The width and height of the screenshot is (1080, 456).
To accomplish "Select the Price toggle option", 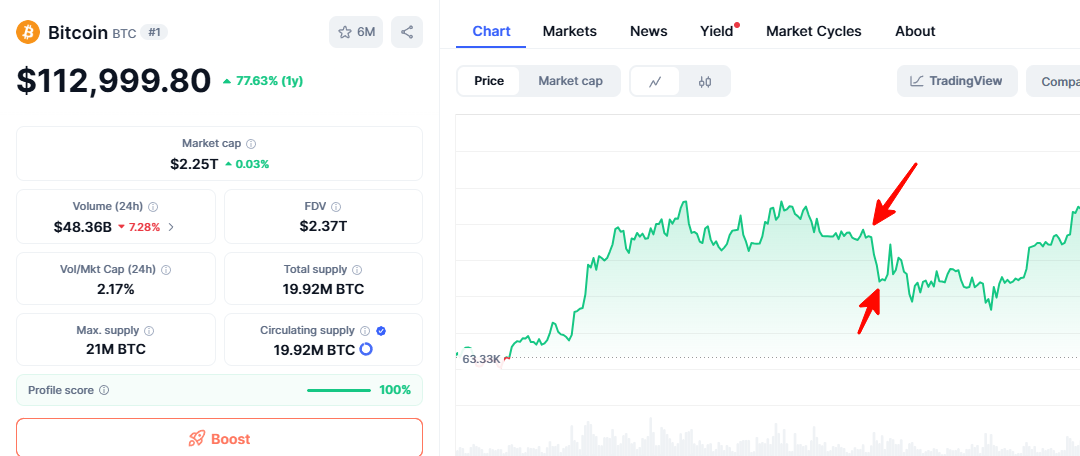I will [x=489, y=81].
